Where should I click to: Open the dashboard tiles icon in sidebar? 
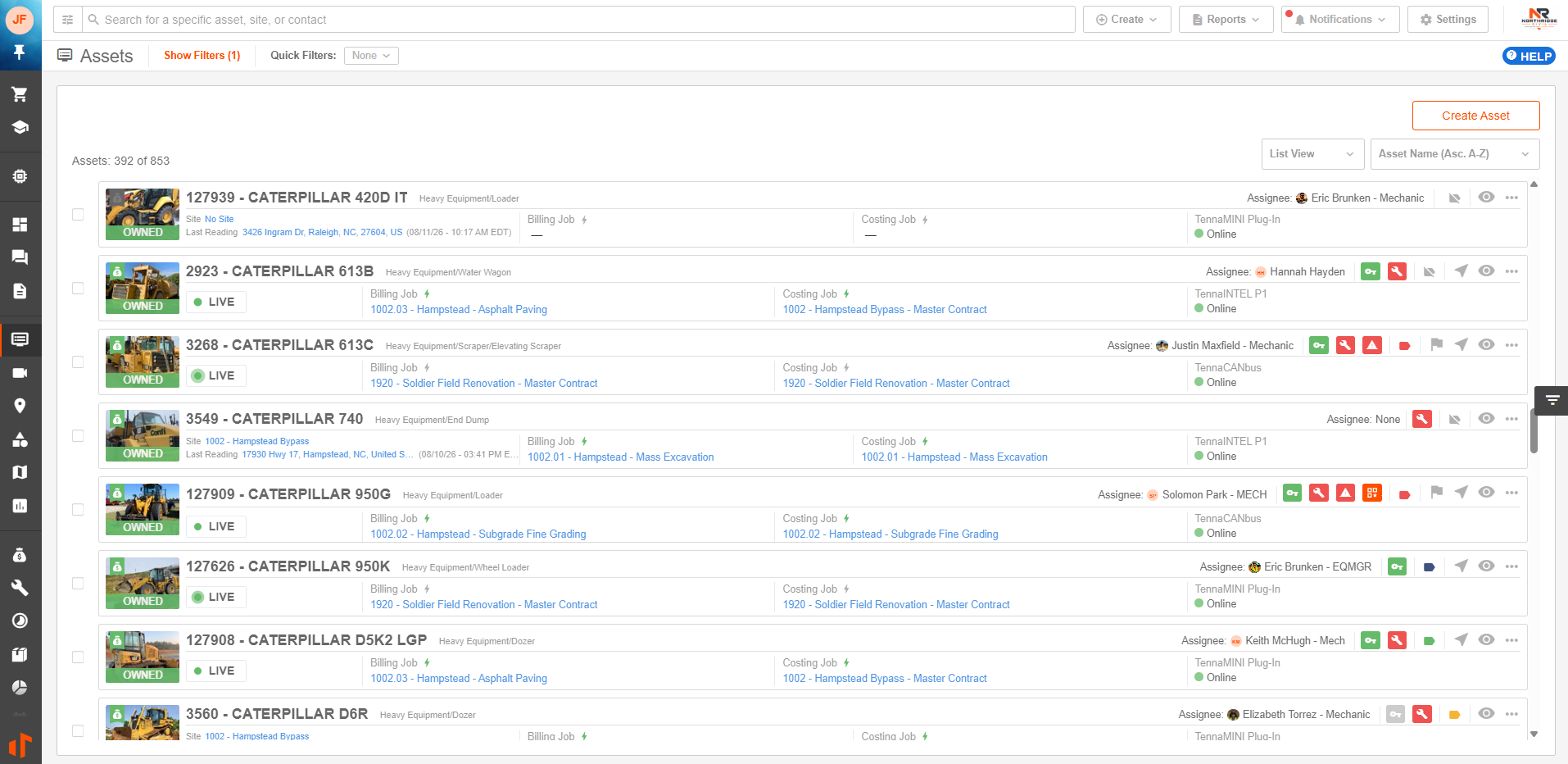coord(20,225)
